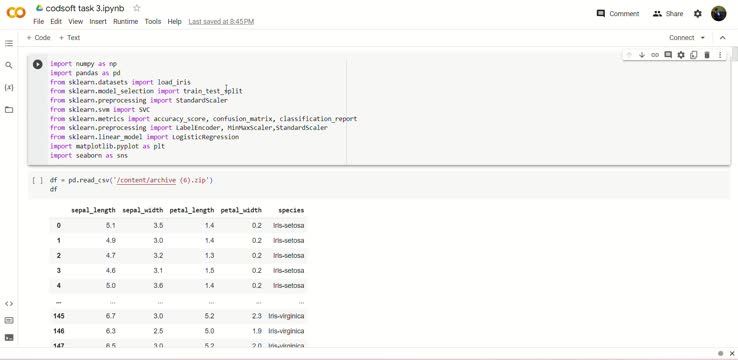Viewport: 738px width, 360px height.
Task: Open more cell actions three-dot menu
Action: [720, 55]
